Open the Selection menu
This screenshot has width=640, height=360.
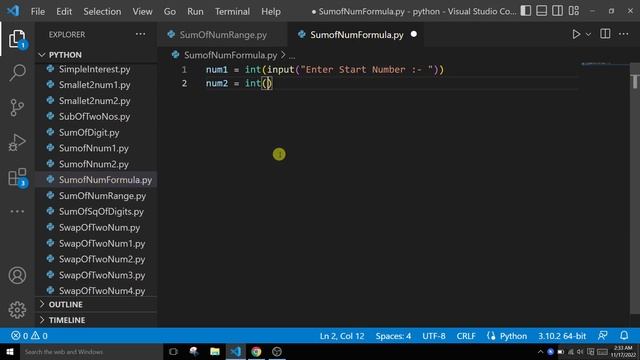point(102,11)
